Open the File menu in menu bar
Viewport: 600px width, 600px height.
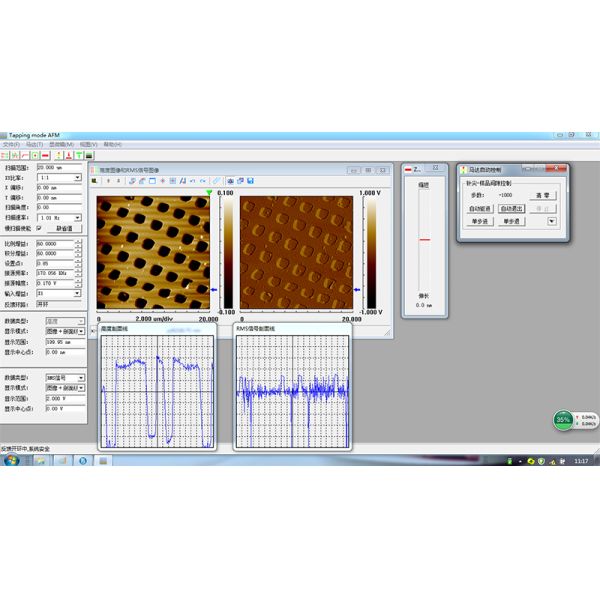[10, 144]
